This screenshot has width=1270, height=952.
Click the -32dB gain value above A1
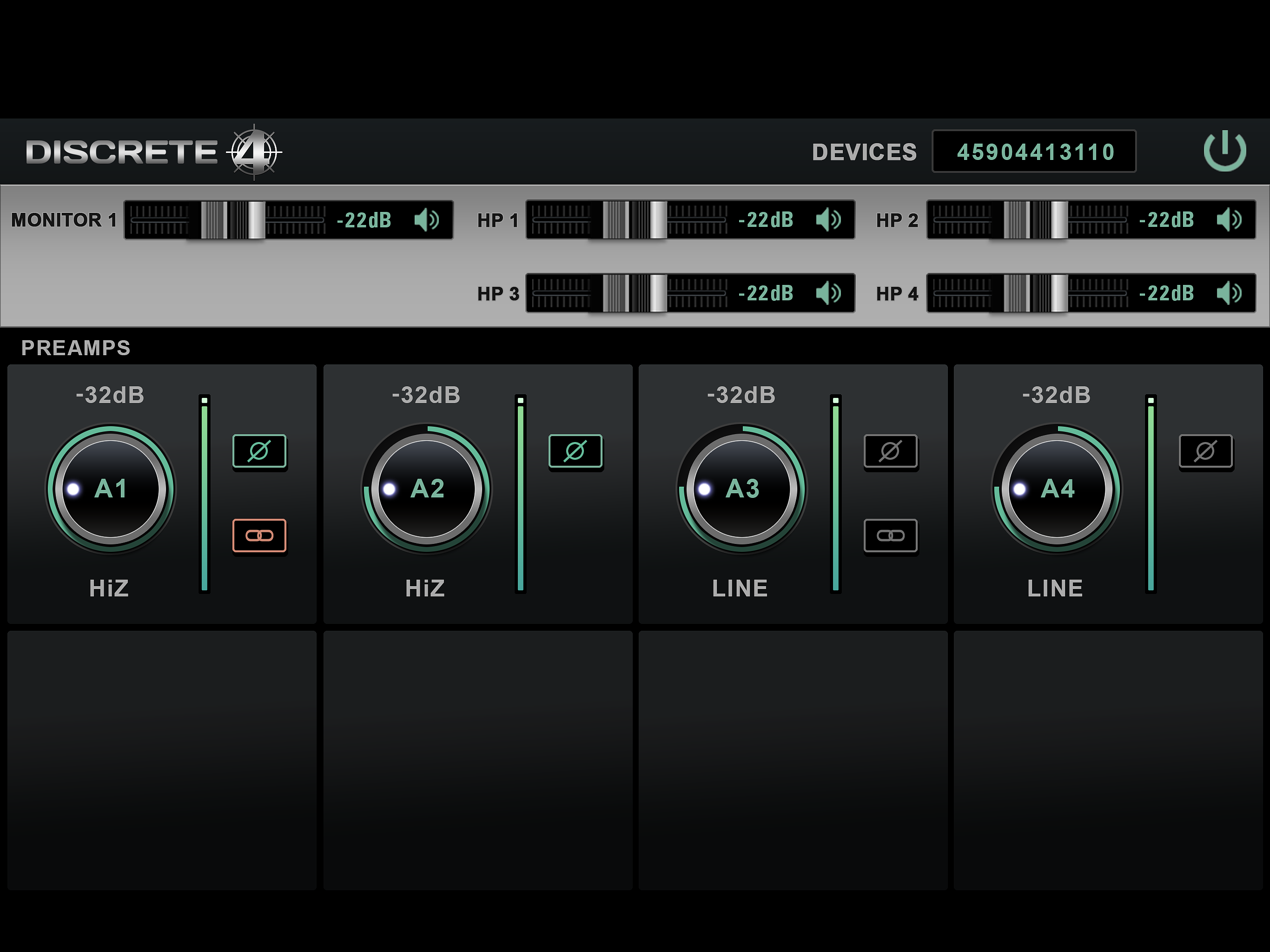point(110,395)
